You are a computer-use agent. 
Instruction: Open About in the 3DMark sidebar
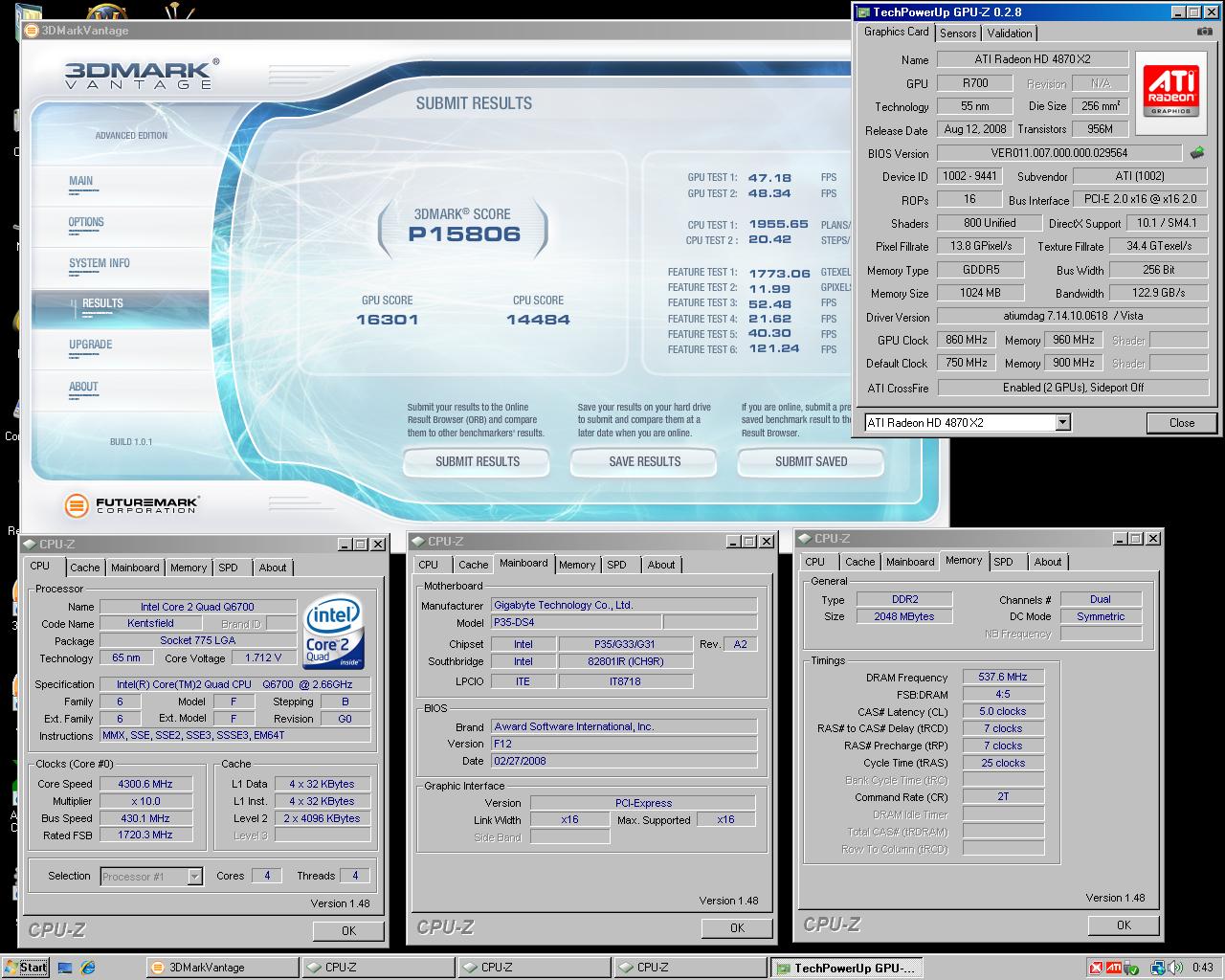tap(83, 387)
